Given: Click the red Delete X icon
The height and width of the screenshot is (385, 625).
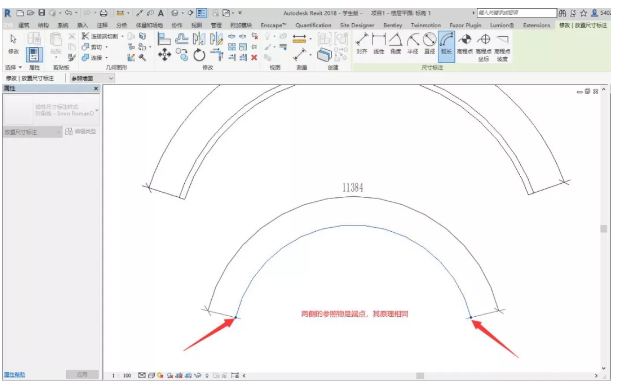Looking at the screenshot, I should pos(254,57).
